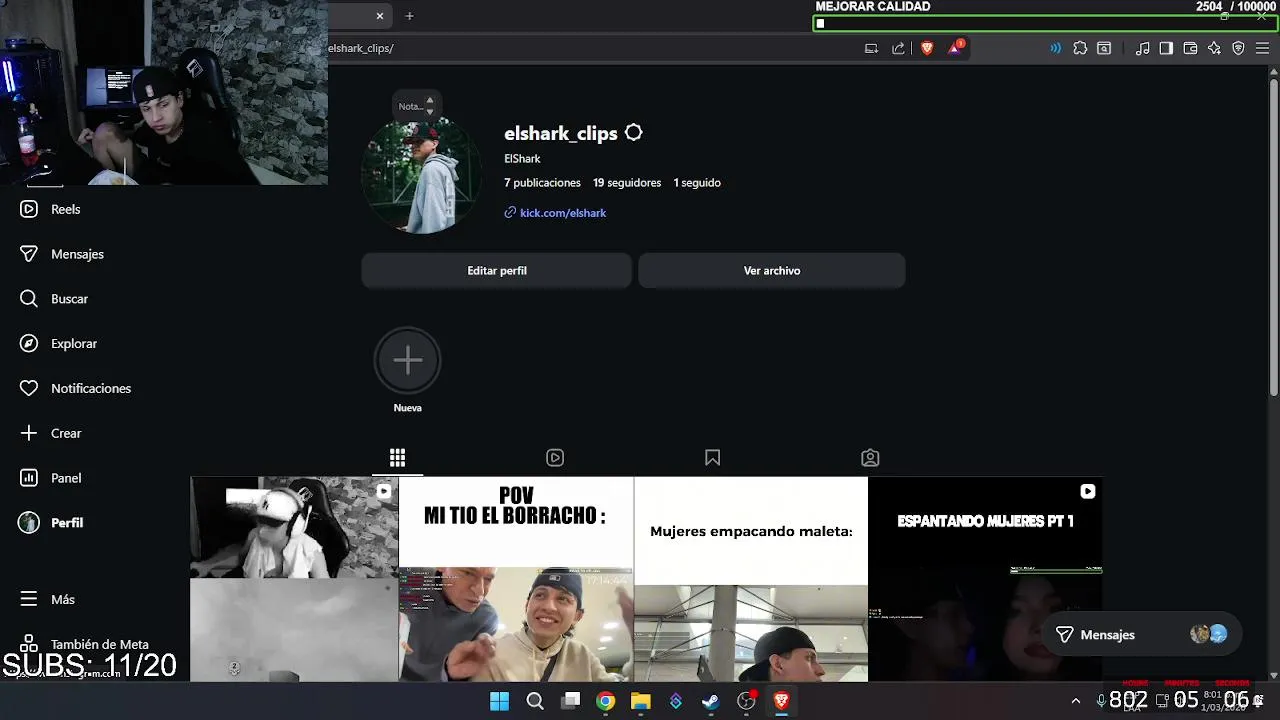Close the current browser tab

(x=380, y=16)
